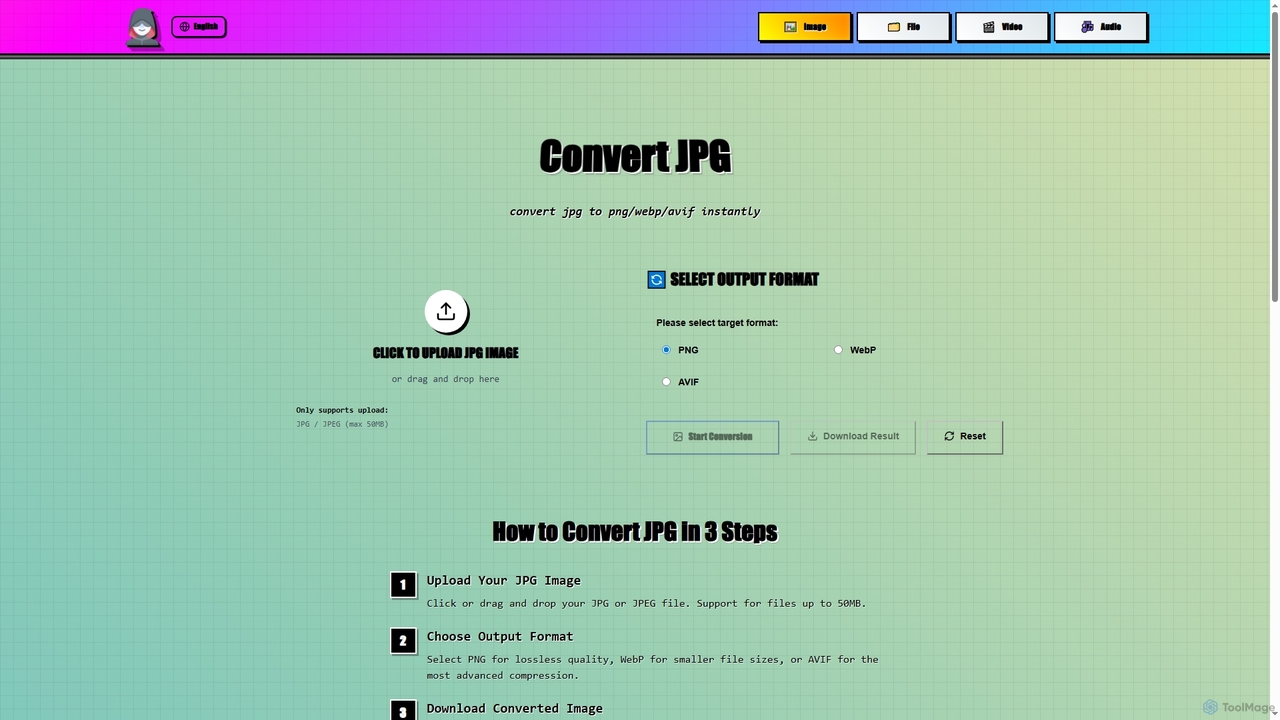The width and height of the screenshot is (1280, 720).
Task: Click the 'Choose Output Format' step heading
Action: [500, 637]
